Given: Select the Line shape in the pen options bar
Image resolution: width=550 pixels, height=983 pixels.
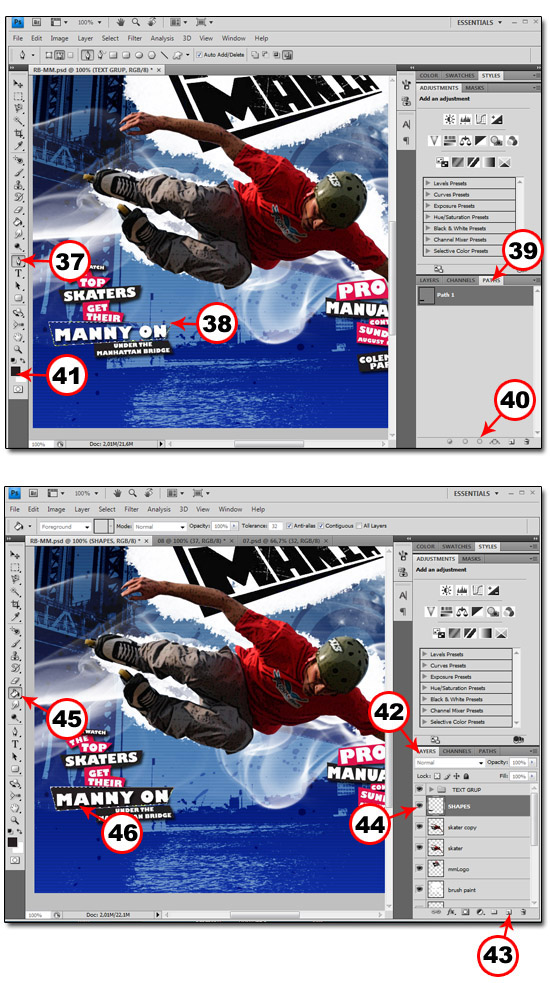Looking at the screenshot, I should 164,55.
